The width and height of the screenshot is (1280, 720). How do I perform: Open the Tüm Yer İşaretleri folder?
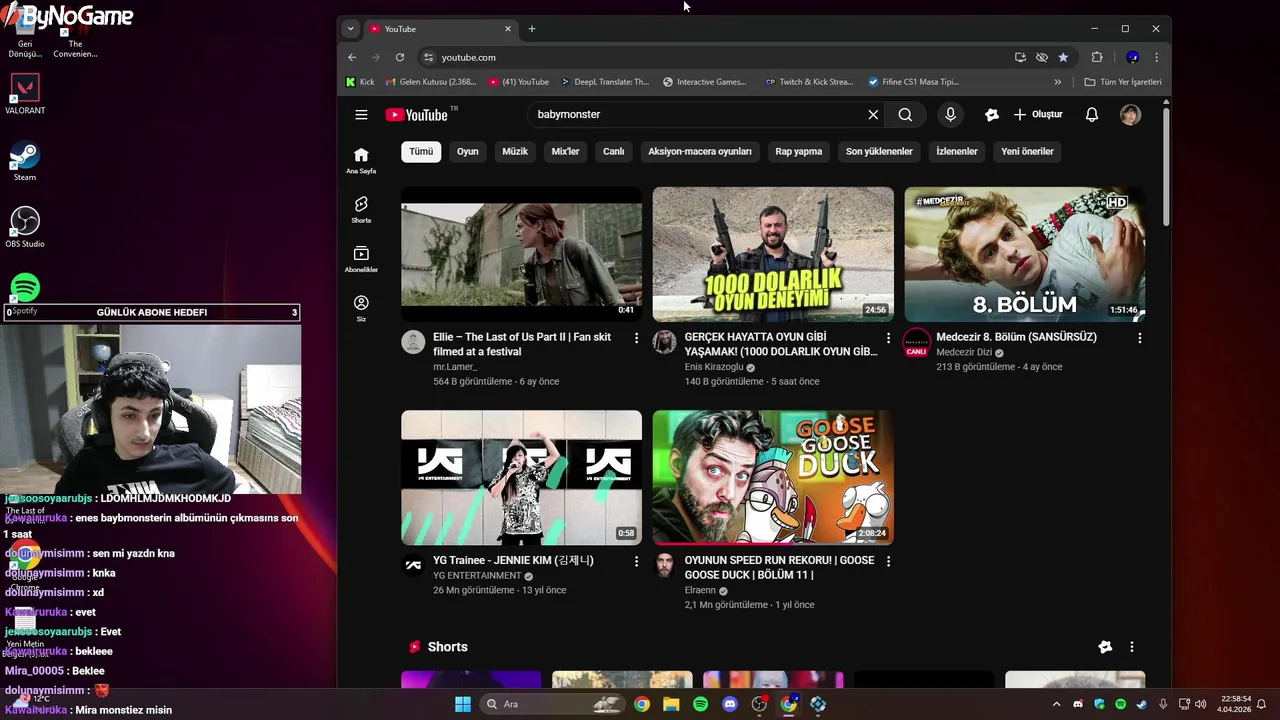(x=1123, y=82)
